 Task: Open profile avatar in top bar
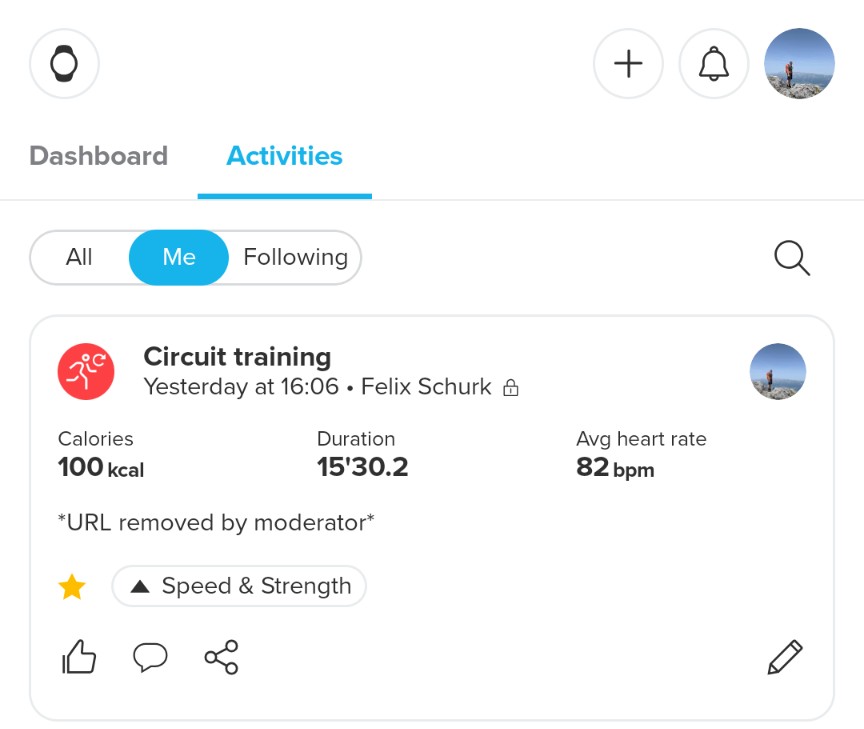coord(799,63)
